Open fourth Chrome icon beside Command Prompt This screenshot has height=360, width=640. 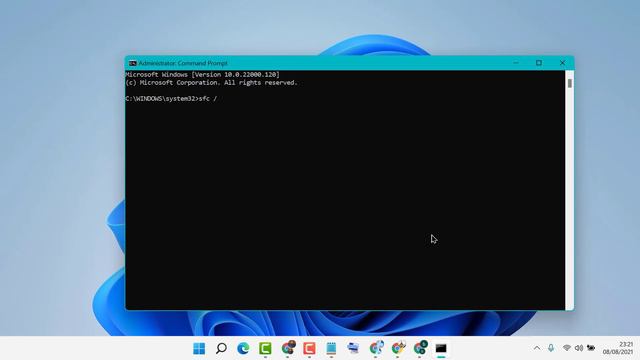pyautogui.click(x=420, y=347)
